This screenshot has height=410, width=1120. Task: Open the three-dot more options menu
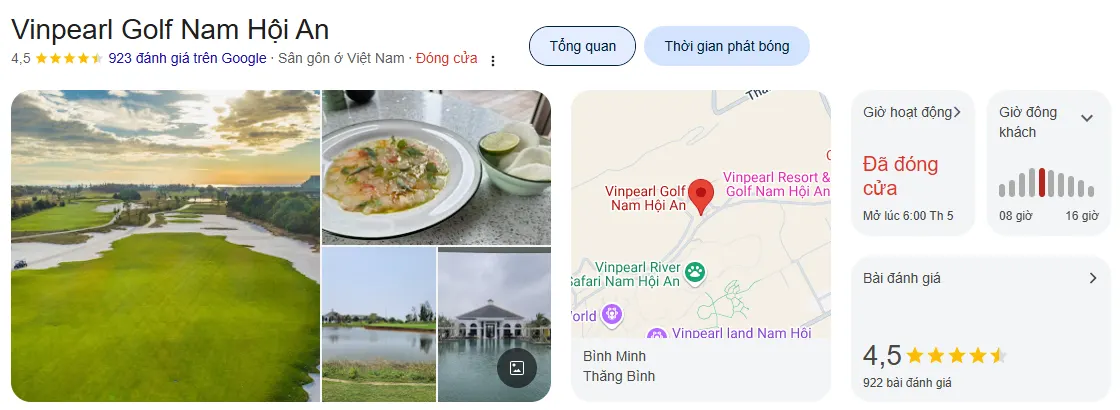(x=492, y=61)
